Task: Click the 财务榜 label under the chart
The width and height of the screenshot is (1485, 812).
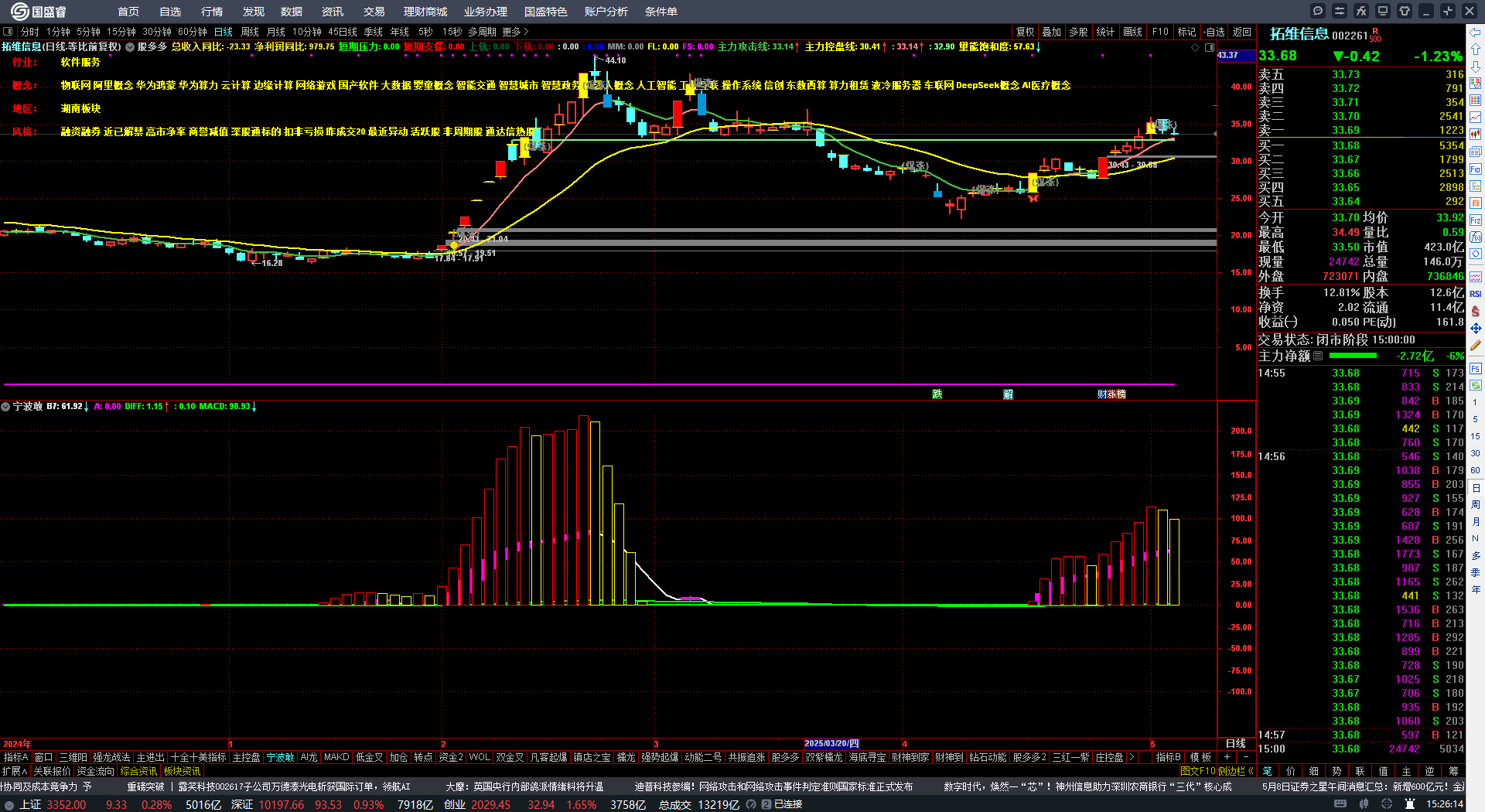Action: pyautogui.click(x=1111, y=394)
